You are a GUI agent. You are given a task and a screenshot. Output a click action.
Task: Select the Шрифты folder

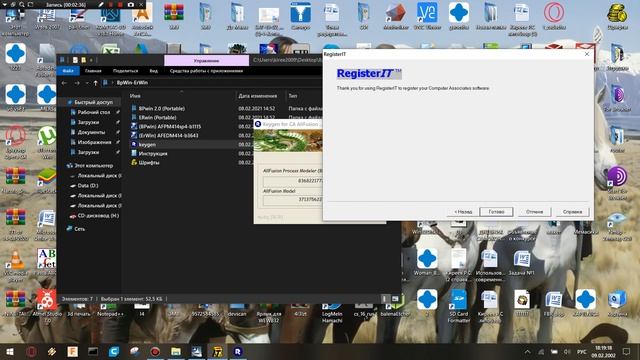(149, 162)
